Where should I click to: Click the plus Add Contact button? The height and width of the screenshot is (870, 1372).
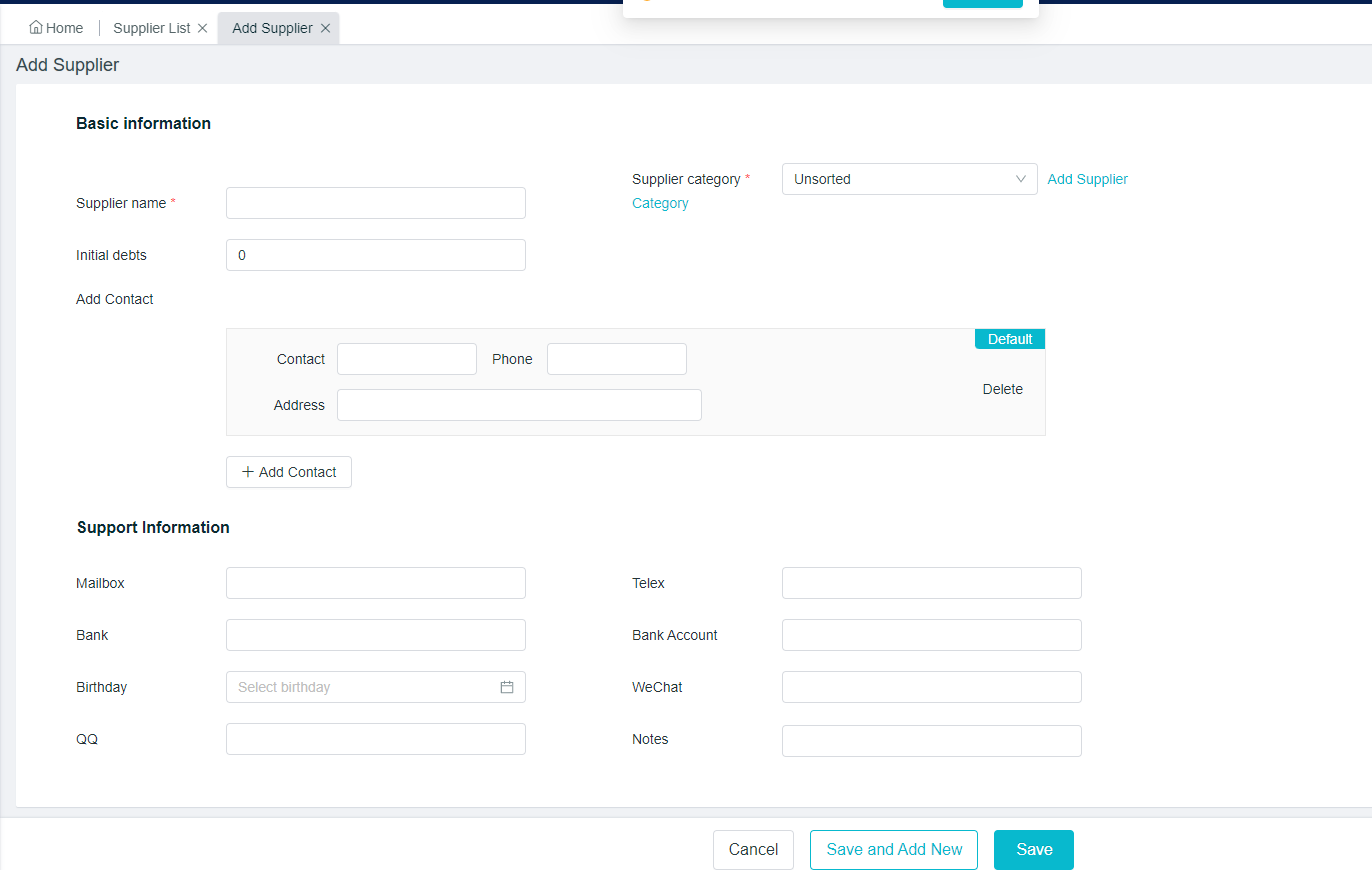pyautogui.click(x=289, y=472)
